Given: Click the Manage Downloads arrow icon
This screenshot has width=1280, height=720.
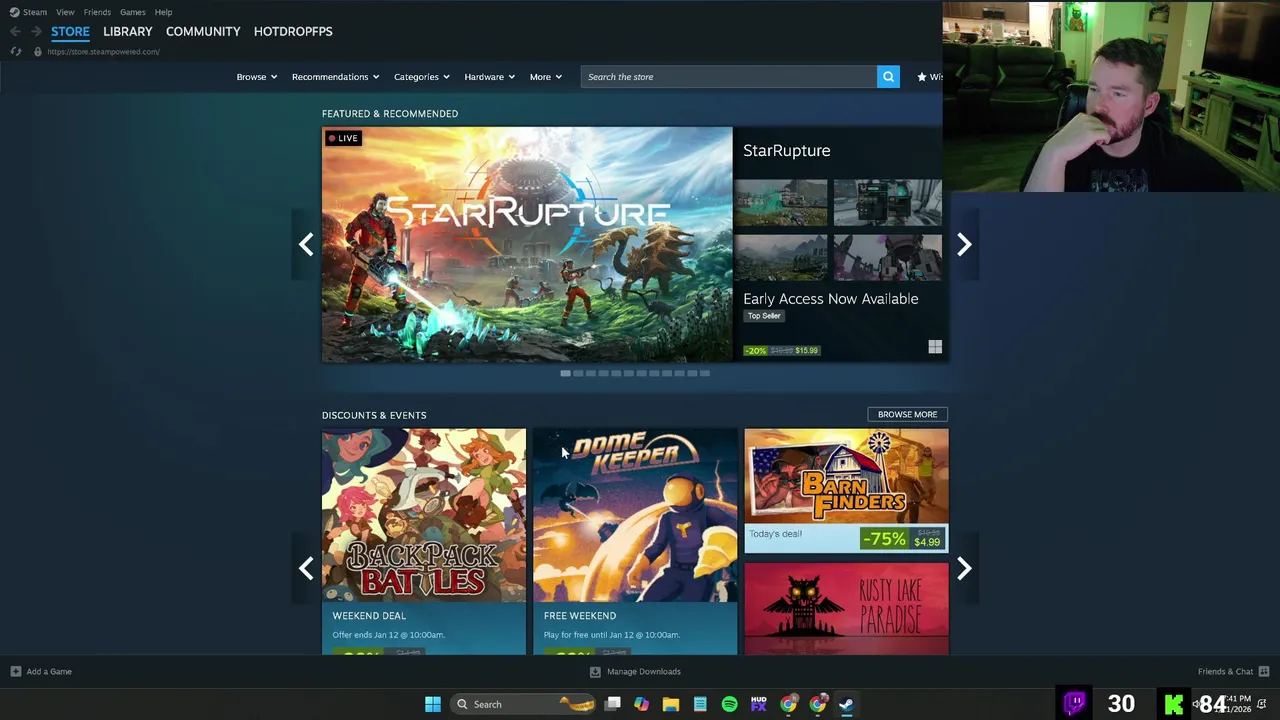Looking at the screenshot, I should click(595, 671).
